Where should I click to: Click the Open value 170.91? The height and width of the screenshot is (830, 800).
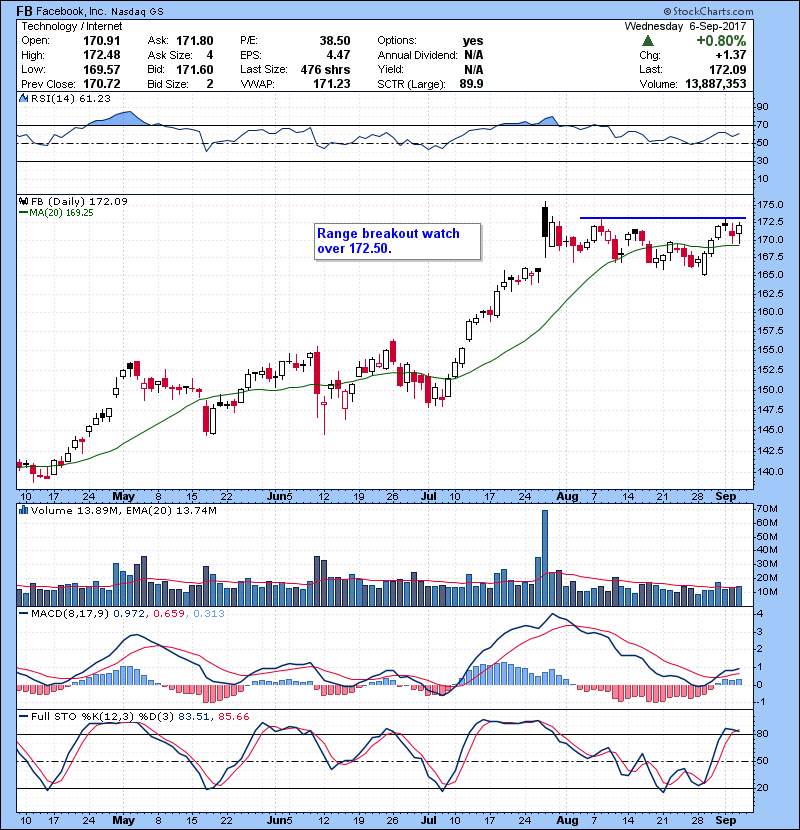(102, 41)
